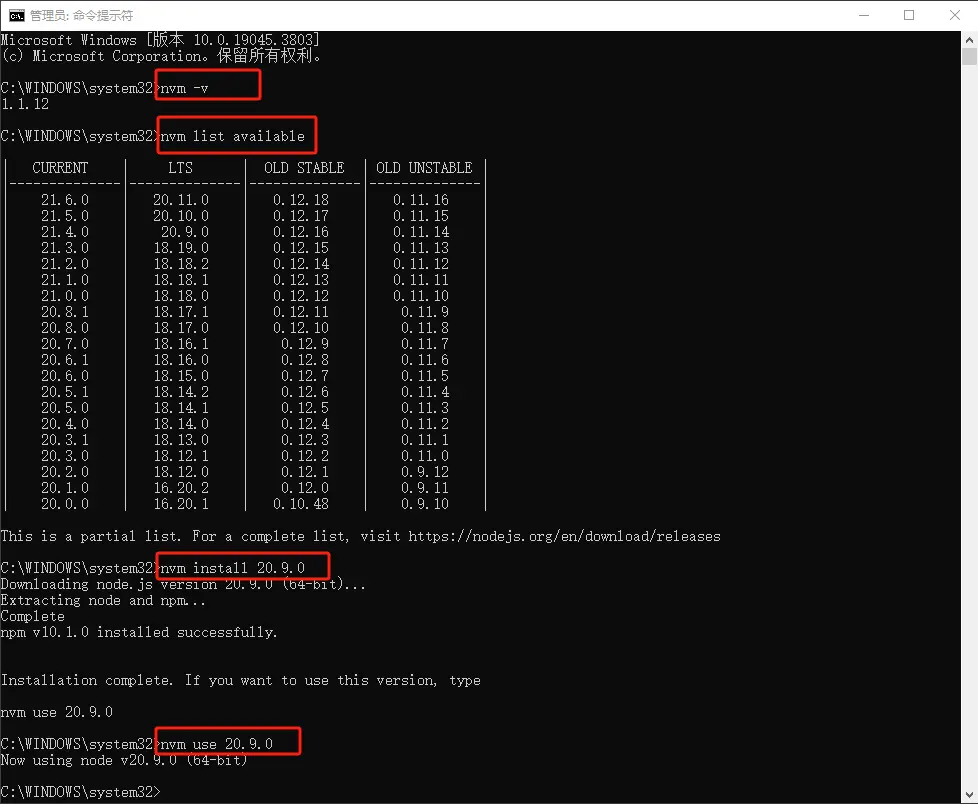Click version '21.5.0' in CURRENT column
The height and width of the screenshot is (804, 978).
pos(65,216)
